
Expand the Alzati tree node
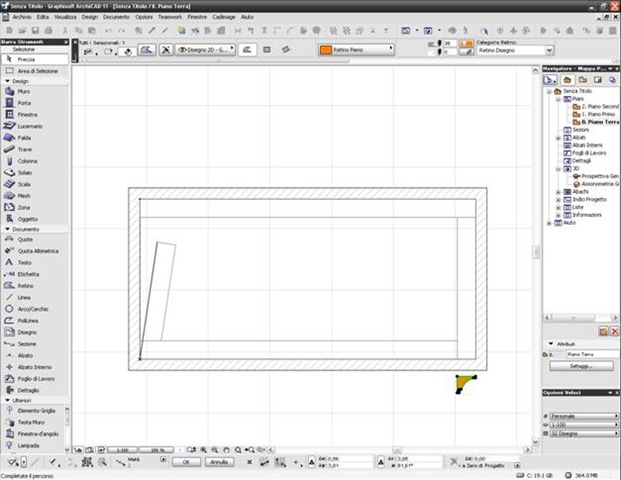tap(557, 137)
